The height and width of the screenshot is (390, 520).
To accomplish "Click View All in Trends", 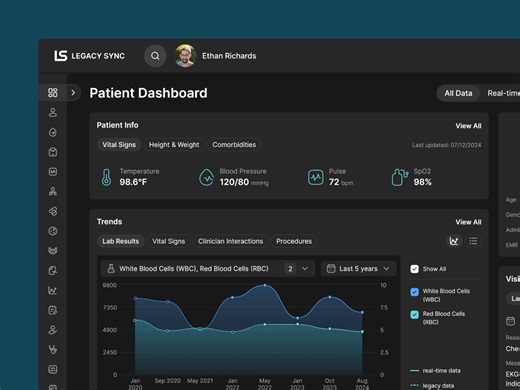I will click(468, 222).
